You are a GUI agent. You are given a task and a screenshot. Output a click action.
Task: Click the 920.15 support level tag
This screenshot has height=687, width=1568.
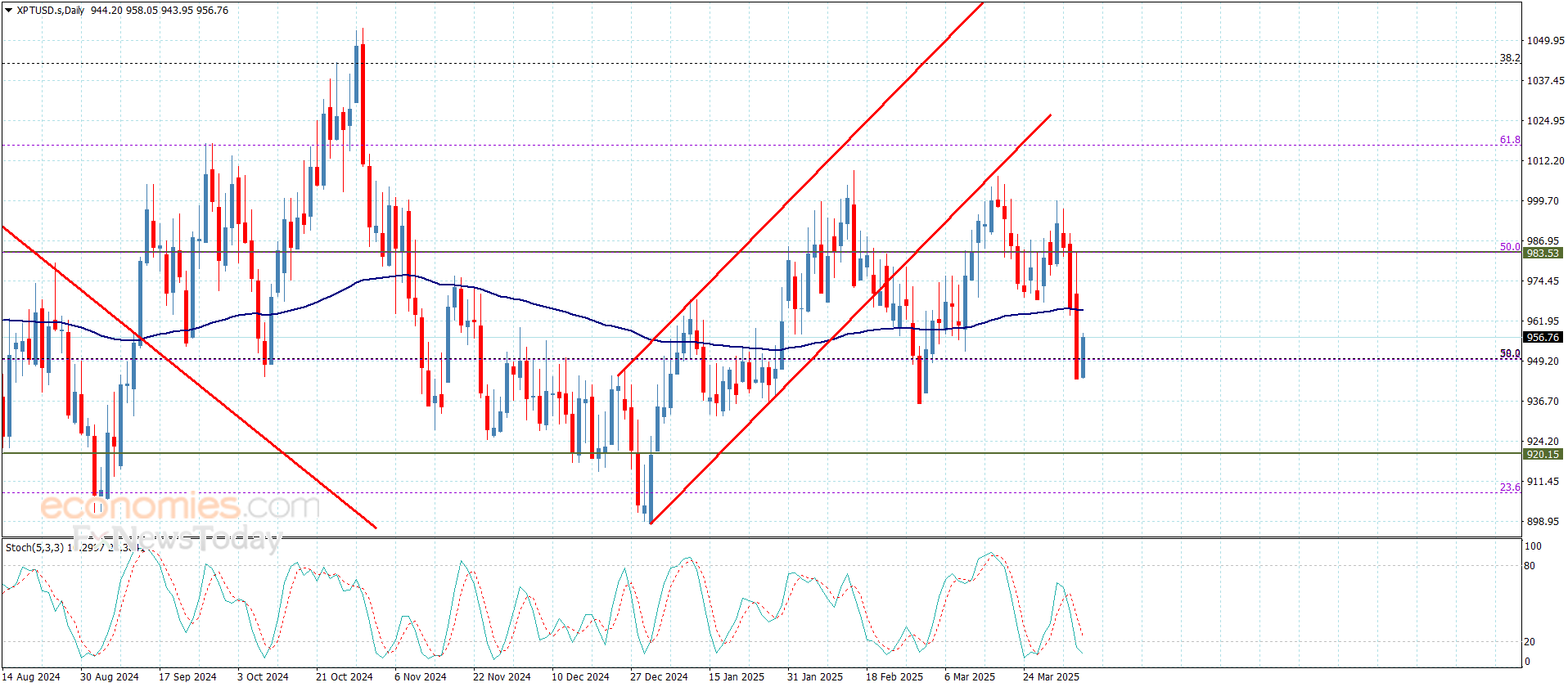(x=1543, y=454)
